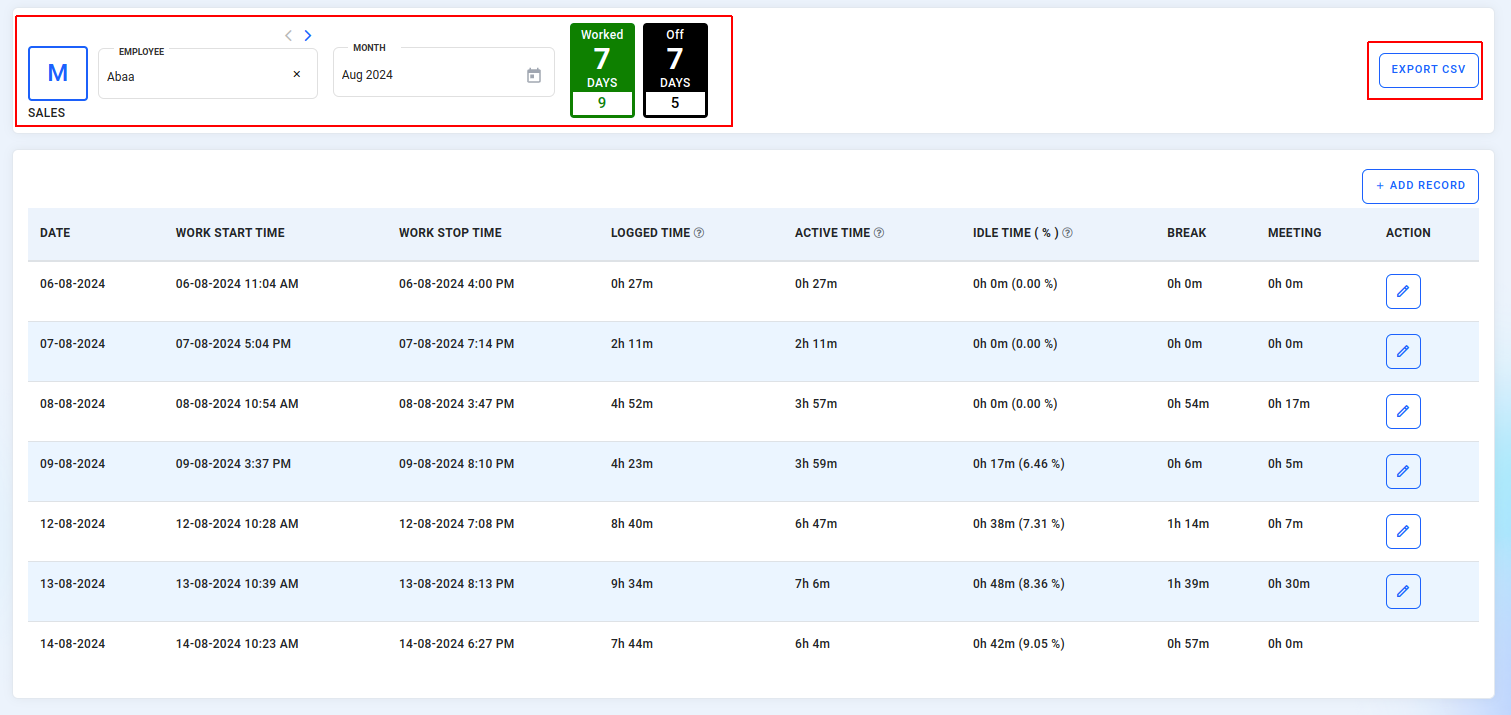1511x715 pixels.
Task: Edit the 08-08-2024 attendance record
Action: tap(1403, 411)
